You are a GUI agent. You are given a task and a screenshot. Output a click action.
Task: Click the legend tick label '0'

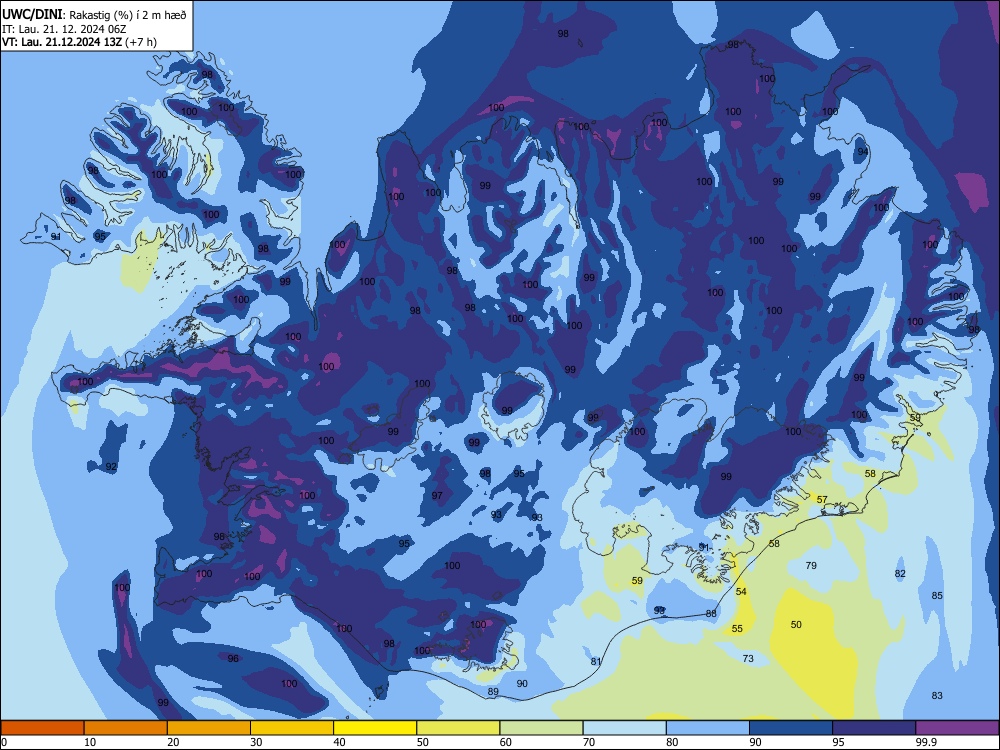coord(4,742)
